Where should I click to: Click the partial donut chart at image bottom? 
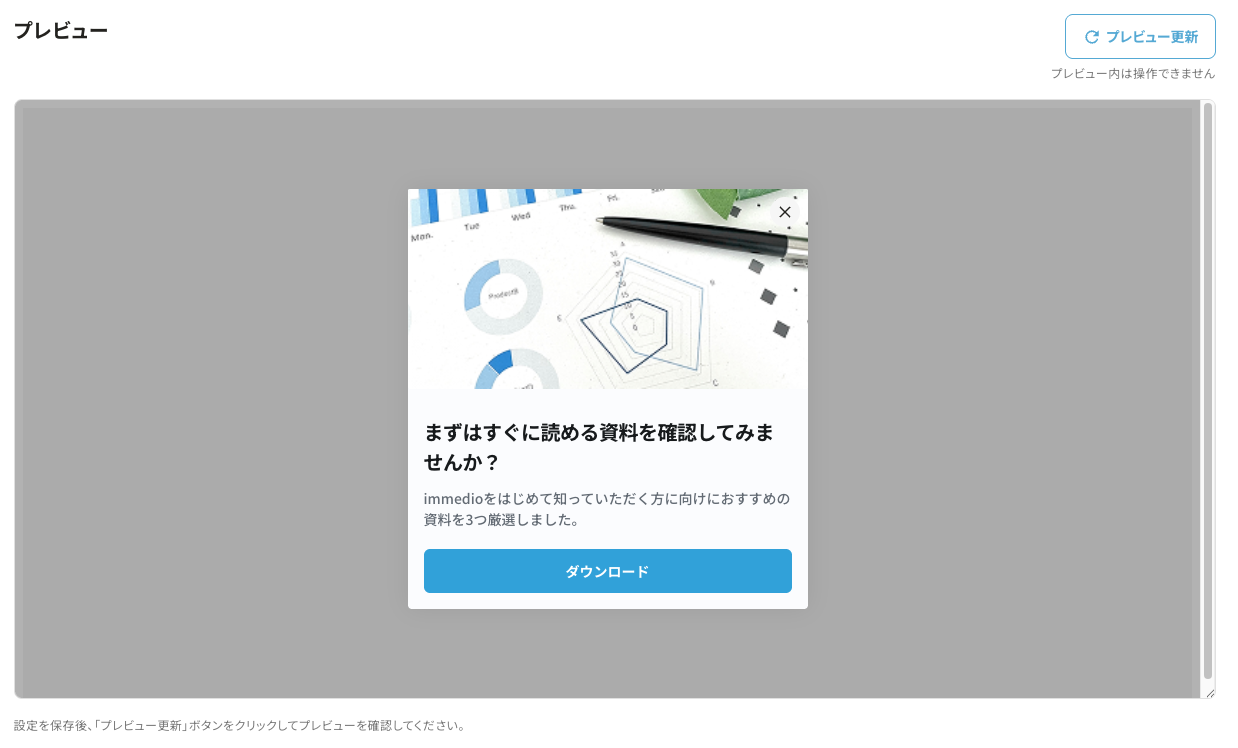516,369
